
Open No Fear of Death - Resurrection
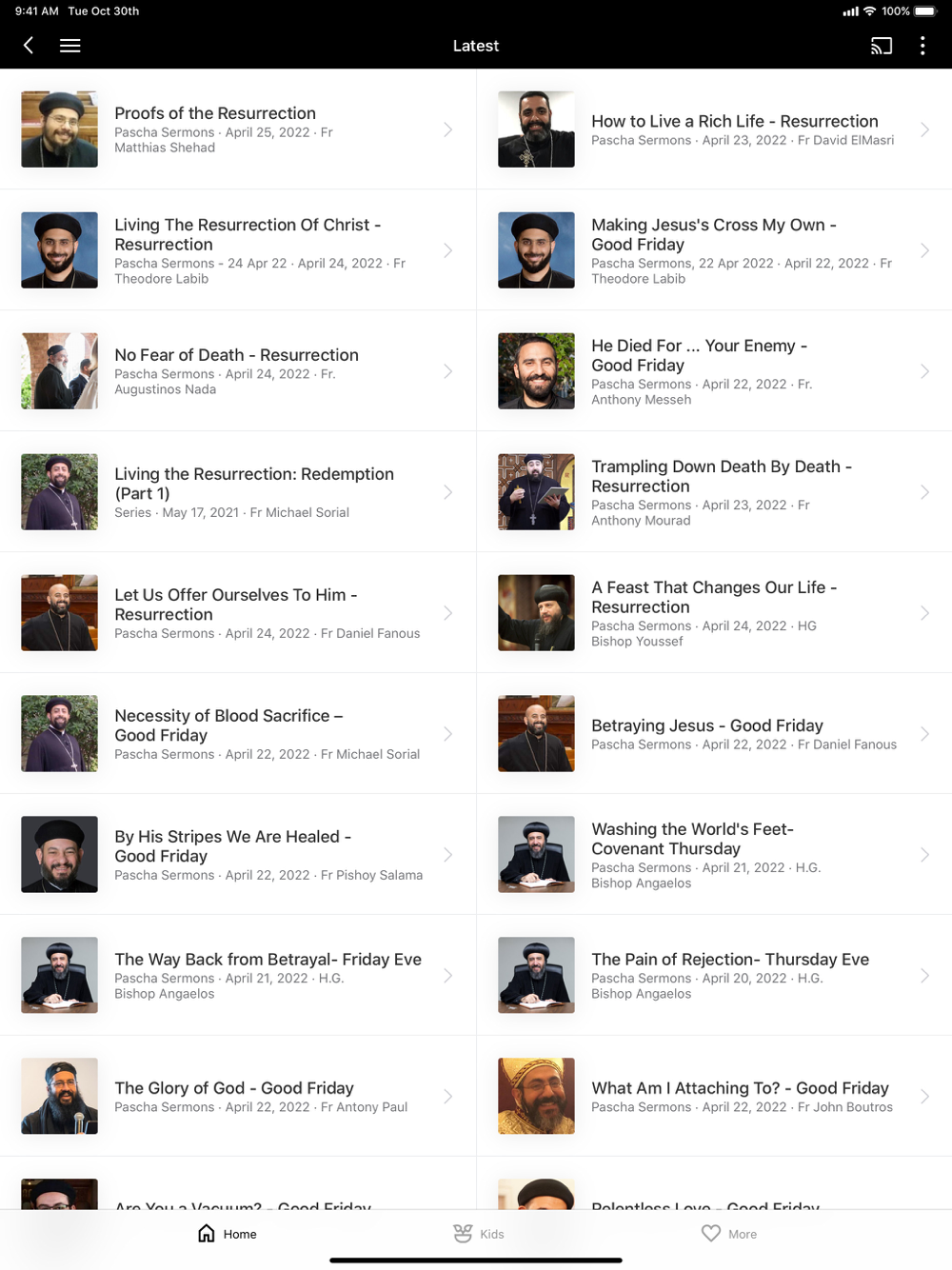[x=238, y=371]
